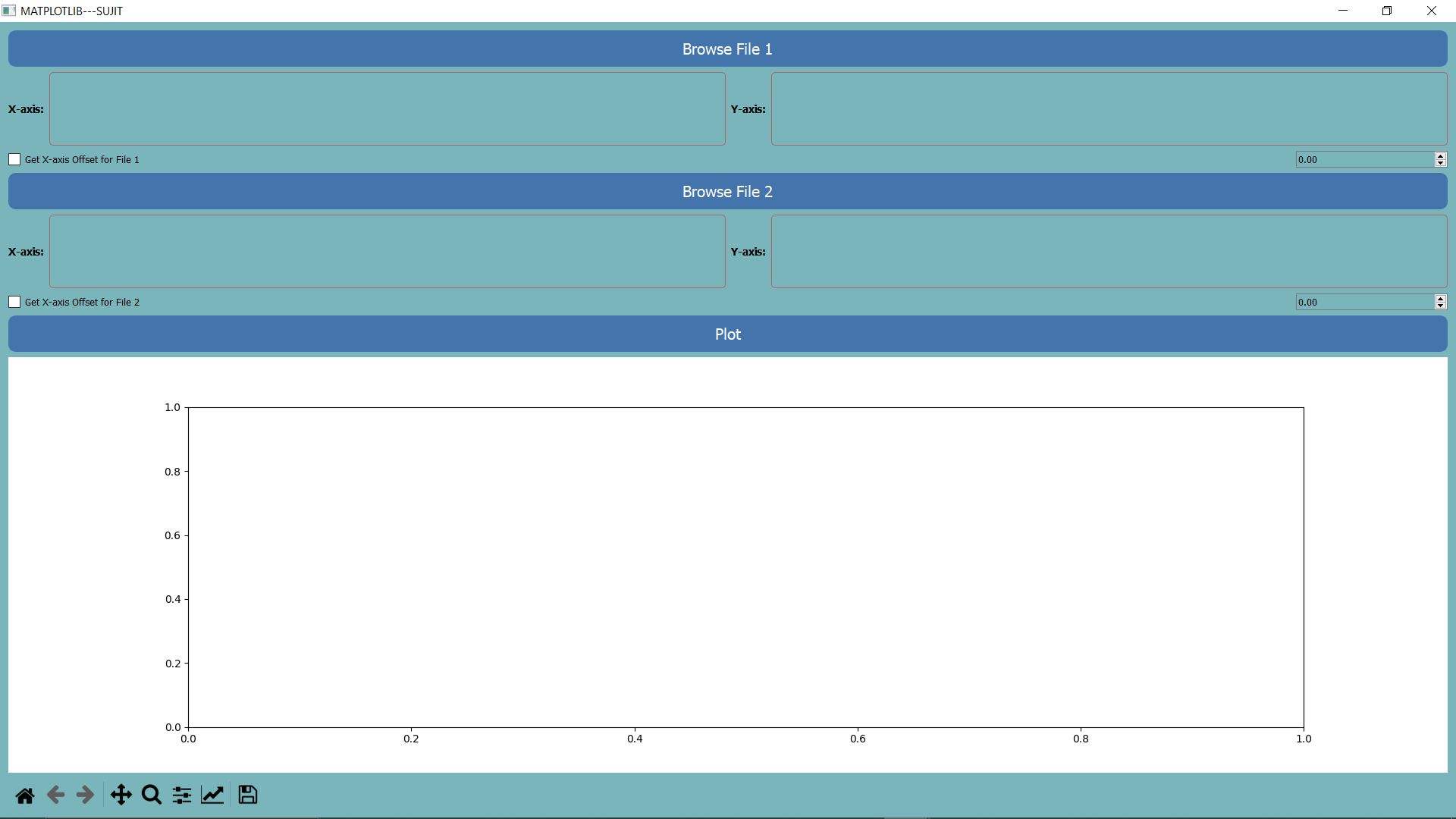Click File 1 offset value field
The height and width of the screenshot is (819, 1456).
point(1363,159)
